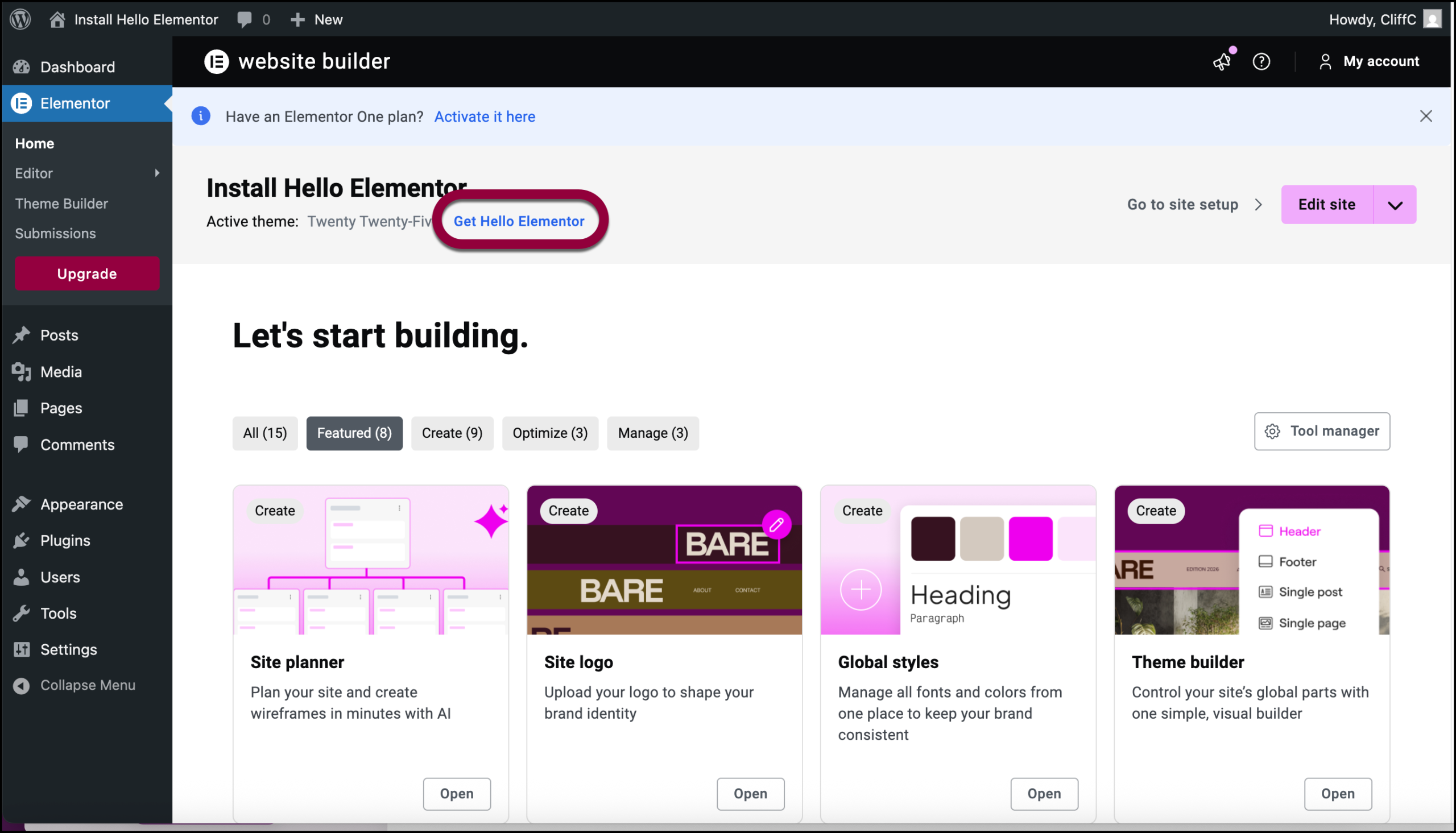Open the help question mark icon
Image resolution: width=1456 pixels, height=833 pixels.
coord(1261,61)
